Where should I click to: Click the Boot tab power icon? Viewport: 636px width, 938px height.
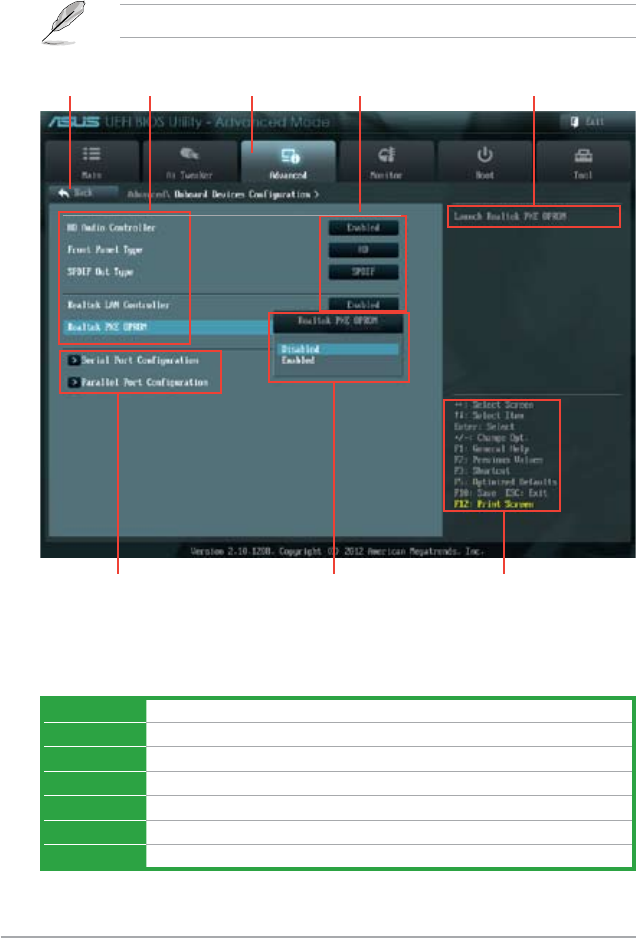pos(485,154)
